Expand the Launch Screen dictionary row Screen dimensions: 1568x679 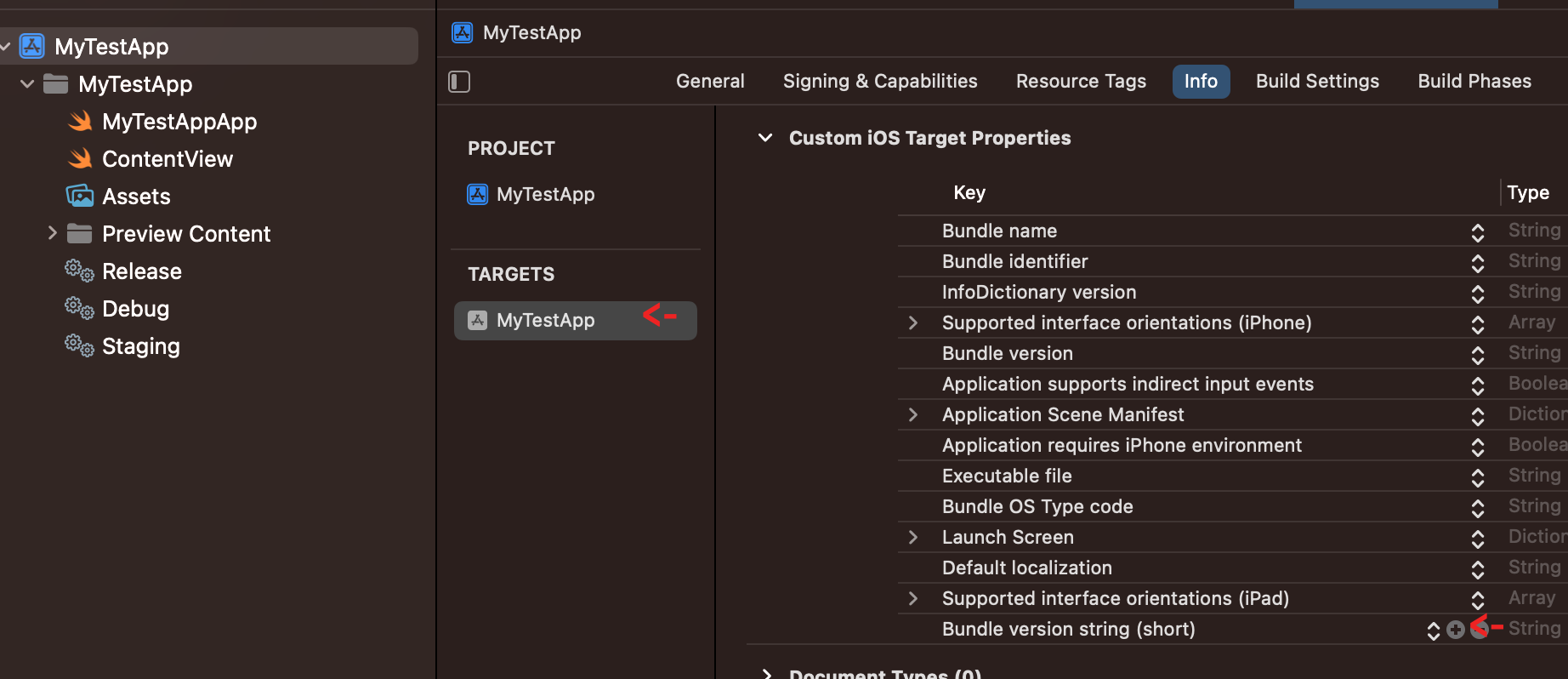pyautogui.click(x=913, y=538)
